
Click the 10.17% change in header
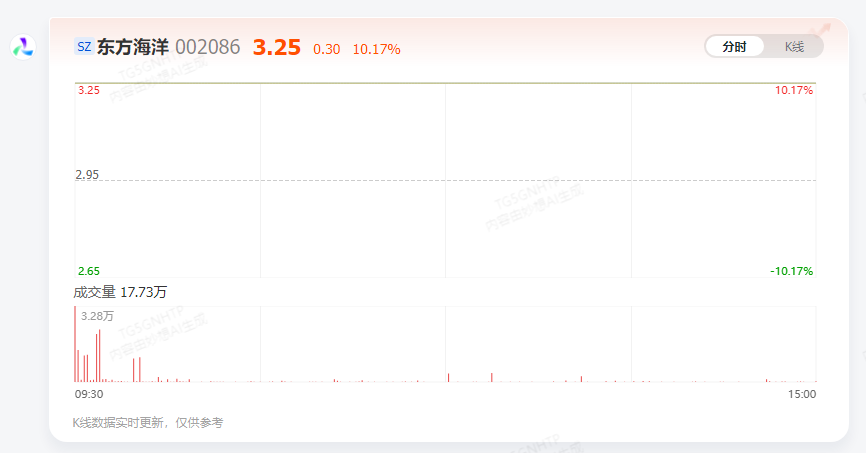[376, 49]
